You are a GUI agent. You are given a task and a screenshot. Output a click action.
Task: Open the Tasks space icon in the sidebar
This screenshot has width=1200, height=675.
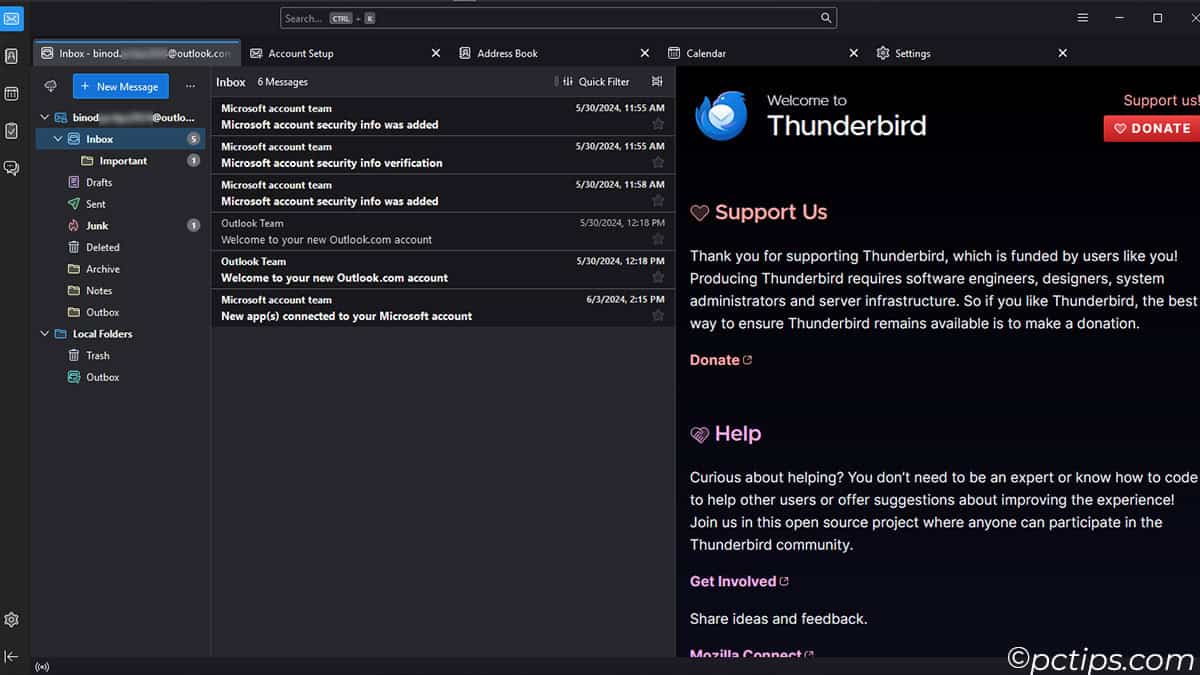point(12,130)
